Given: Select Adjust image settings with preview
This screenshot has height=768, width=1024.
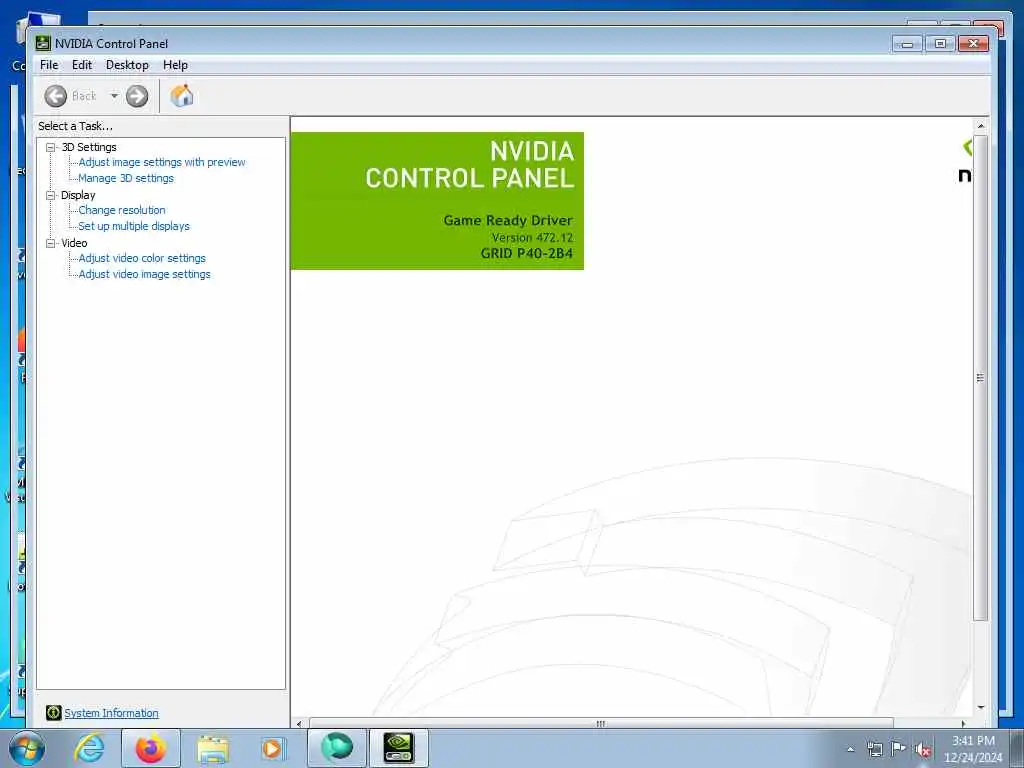Looking at the screenshot, I should 161,162.
